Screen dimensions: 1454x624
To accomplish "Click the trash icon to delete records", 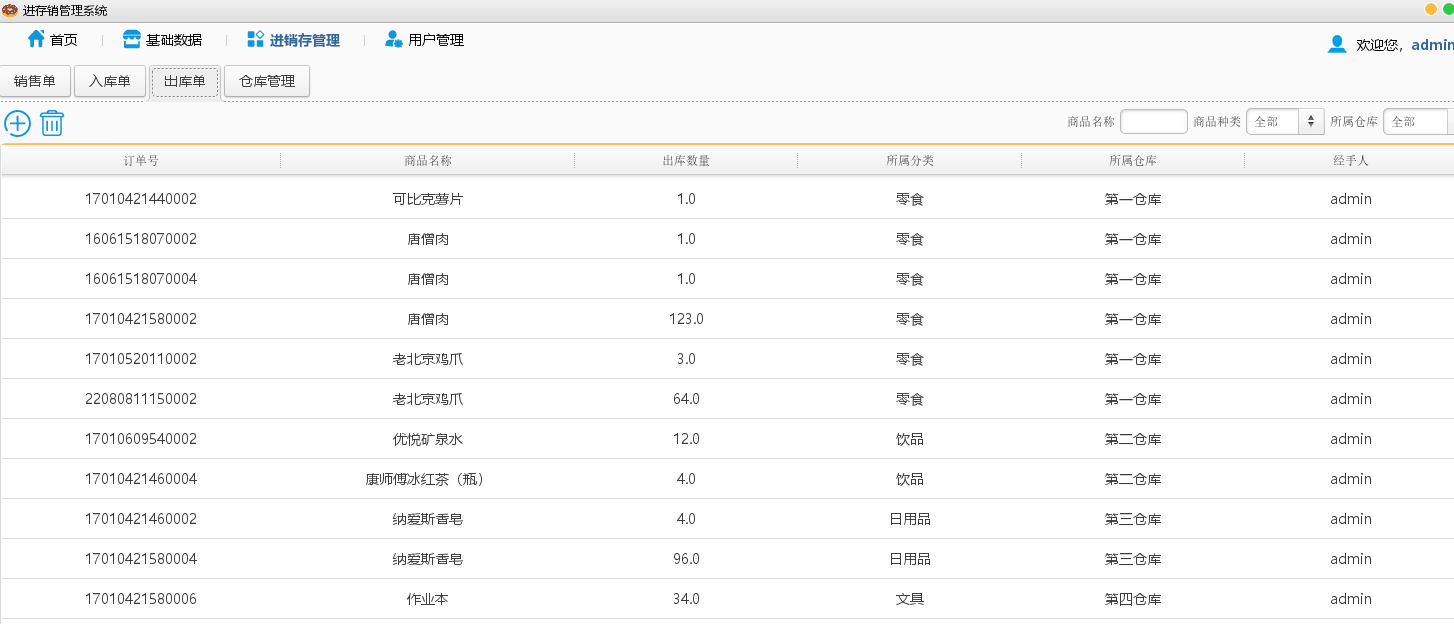I will pyautogui.click(x=52, y=122).
